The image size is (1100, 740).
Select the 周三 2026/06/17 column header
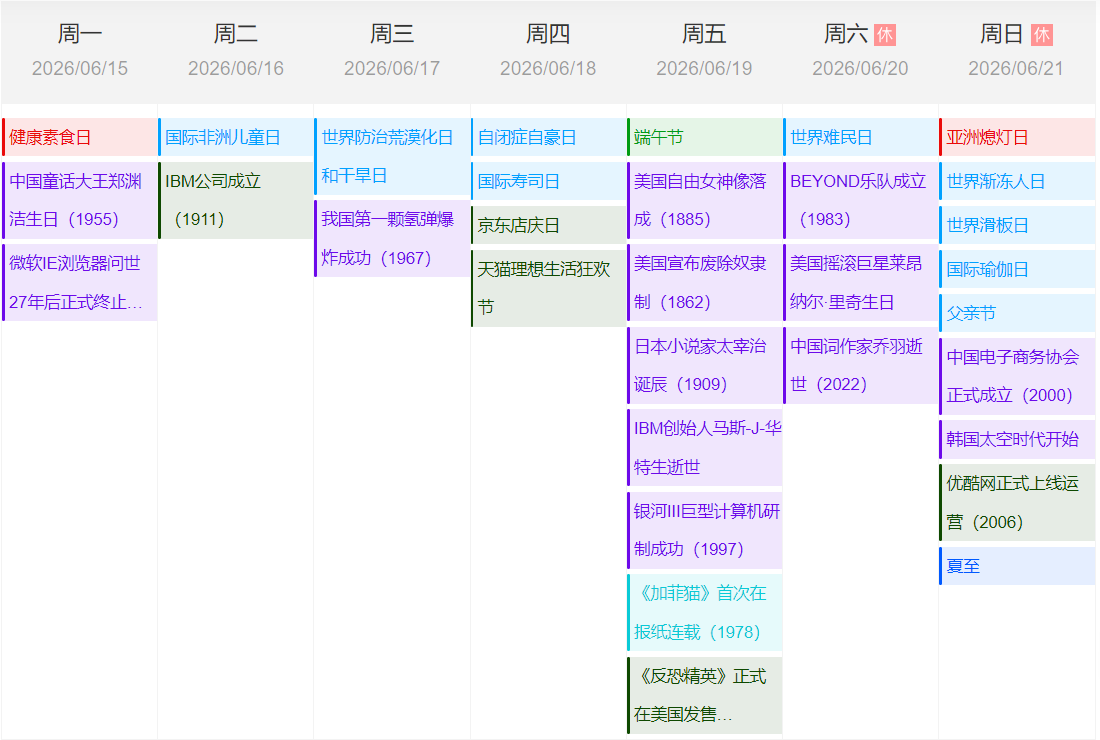click(392, 51)
